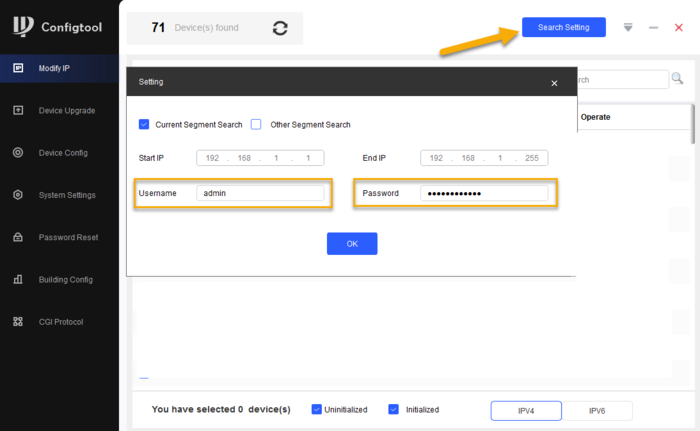Select the IPV4 tab
This screenshot has width=700, height=431.
(526, 410)
